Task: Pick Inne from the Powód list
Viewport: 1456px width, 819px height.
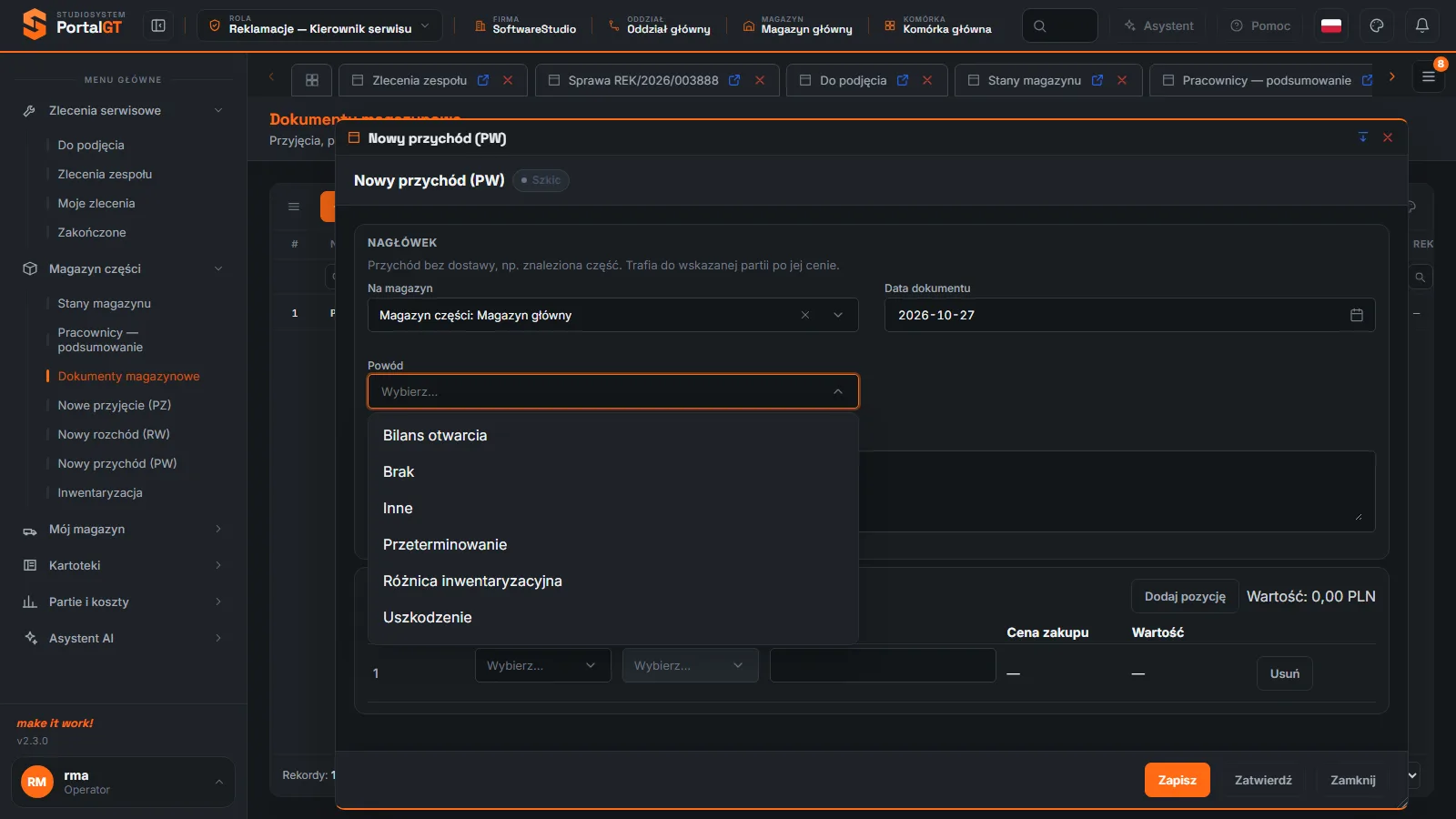Action: [x=613, y=508]
